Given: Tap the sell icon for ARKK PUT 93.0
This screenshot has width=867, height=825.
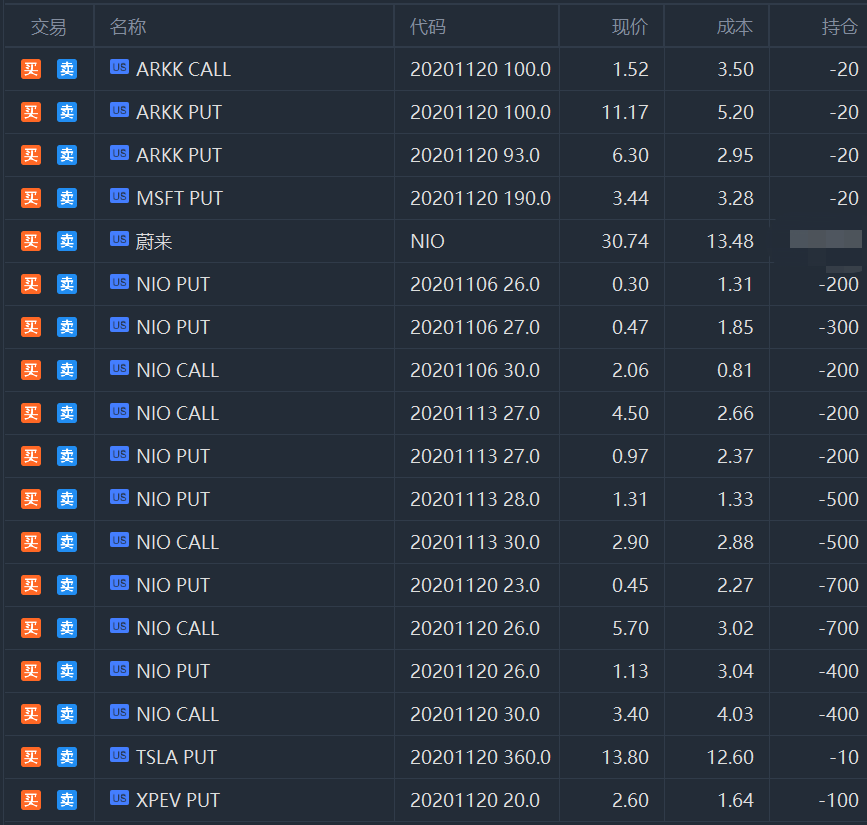Looking at the screenshot, I should click(x=67, y=155).
